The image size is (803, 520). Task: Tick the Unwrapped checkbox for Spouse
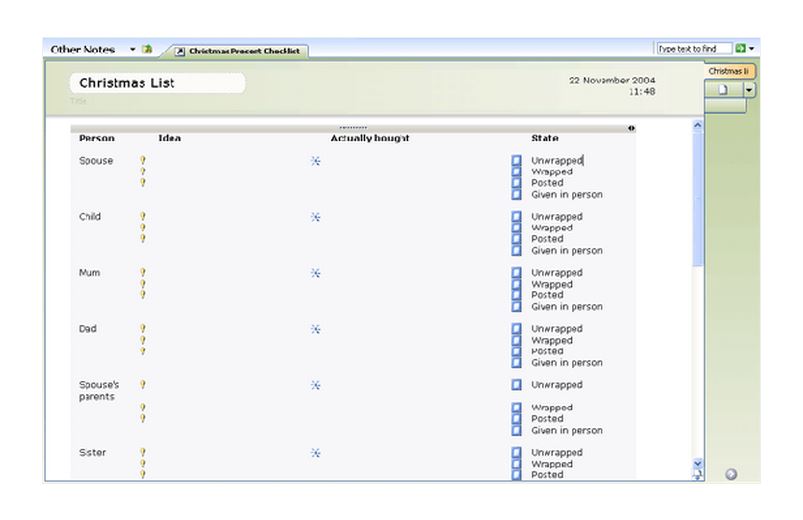517,160
